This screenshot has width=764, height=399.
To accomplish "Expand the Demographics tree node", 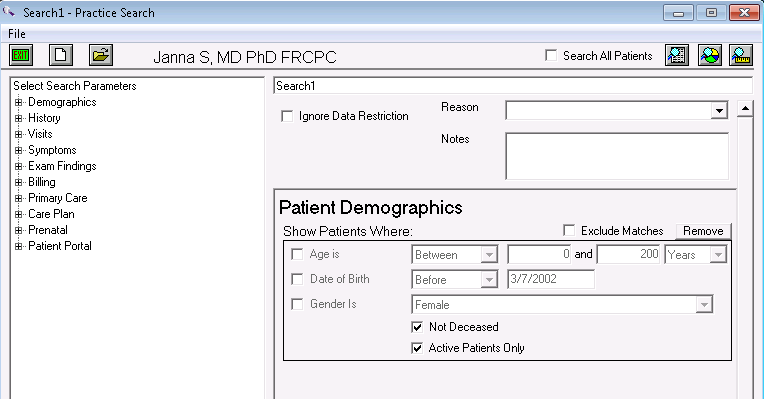I will click(x=19, y=102).
